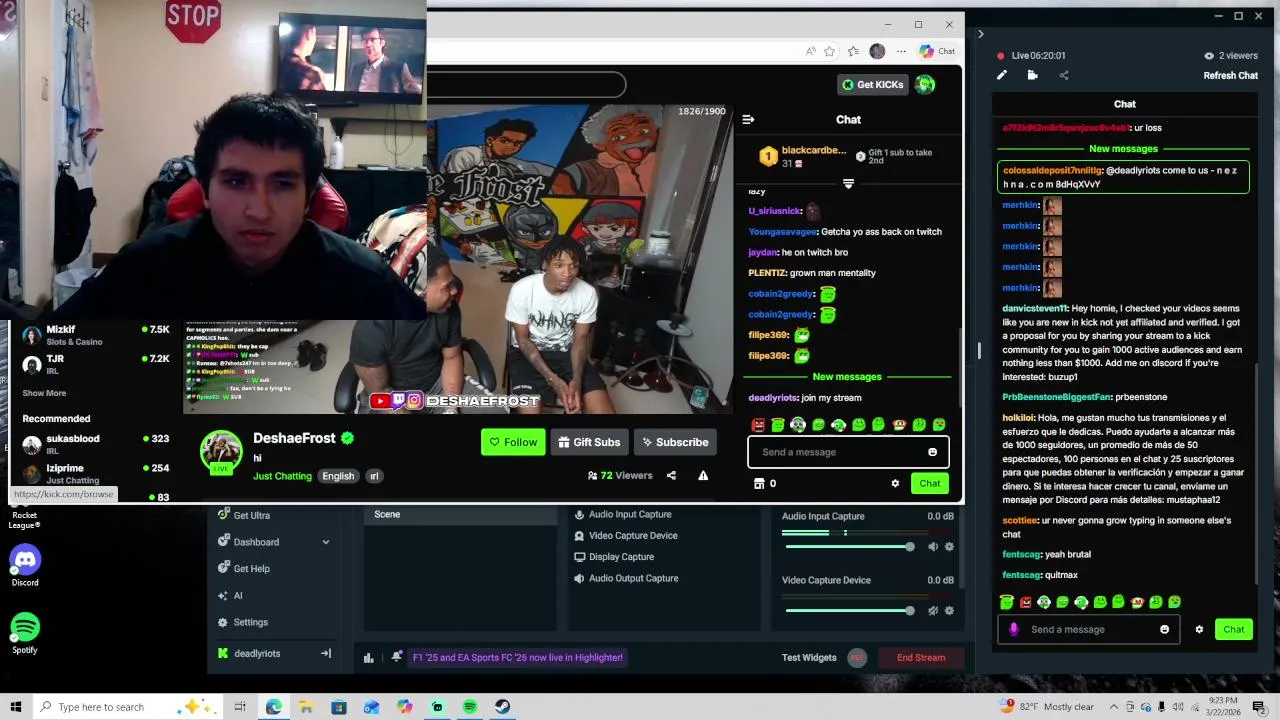Open Discord desktop shortcut

25,565
